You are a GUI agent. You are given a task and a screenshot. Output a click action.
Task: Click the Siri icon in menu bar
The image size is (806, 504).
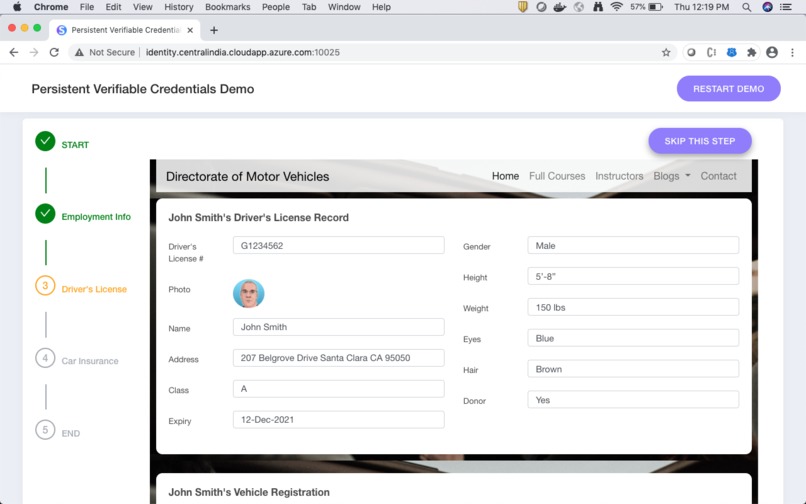767,7
